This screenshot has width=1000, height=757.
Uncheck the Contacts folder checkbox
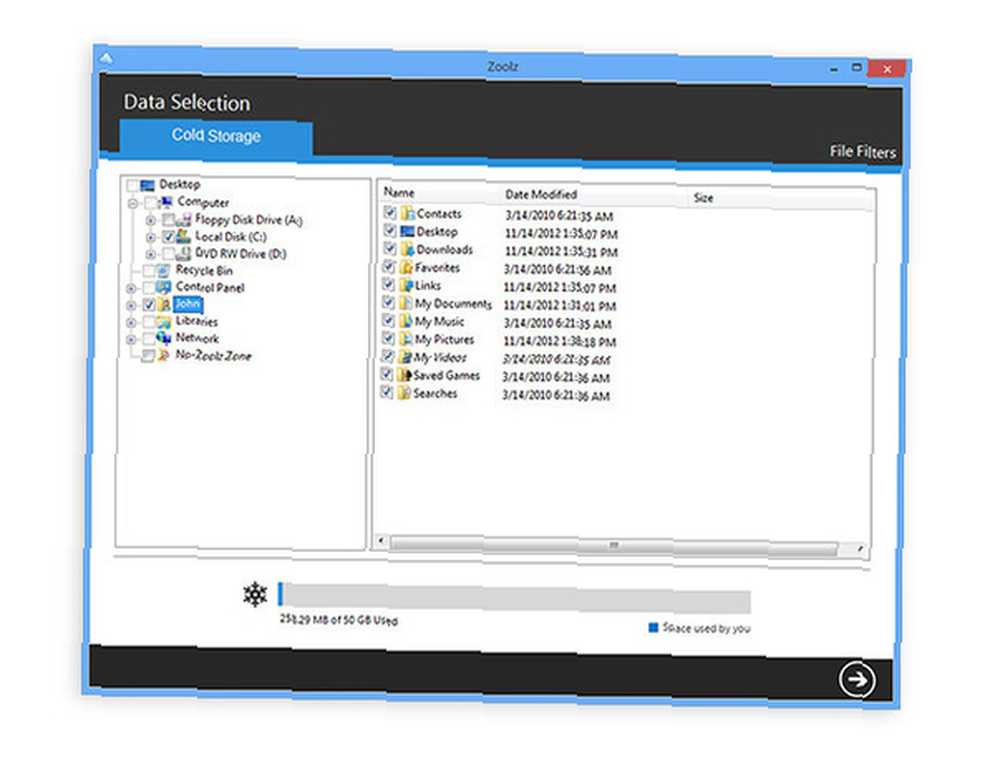pyautogui.click(x=390, y=212)
